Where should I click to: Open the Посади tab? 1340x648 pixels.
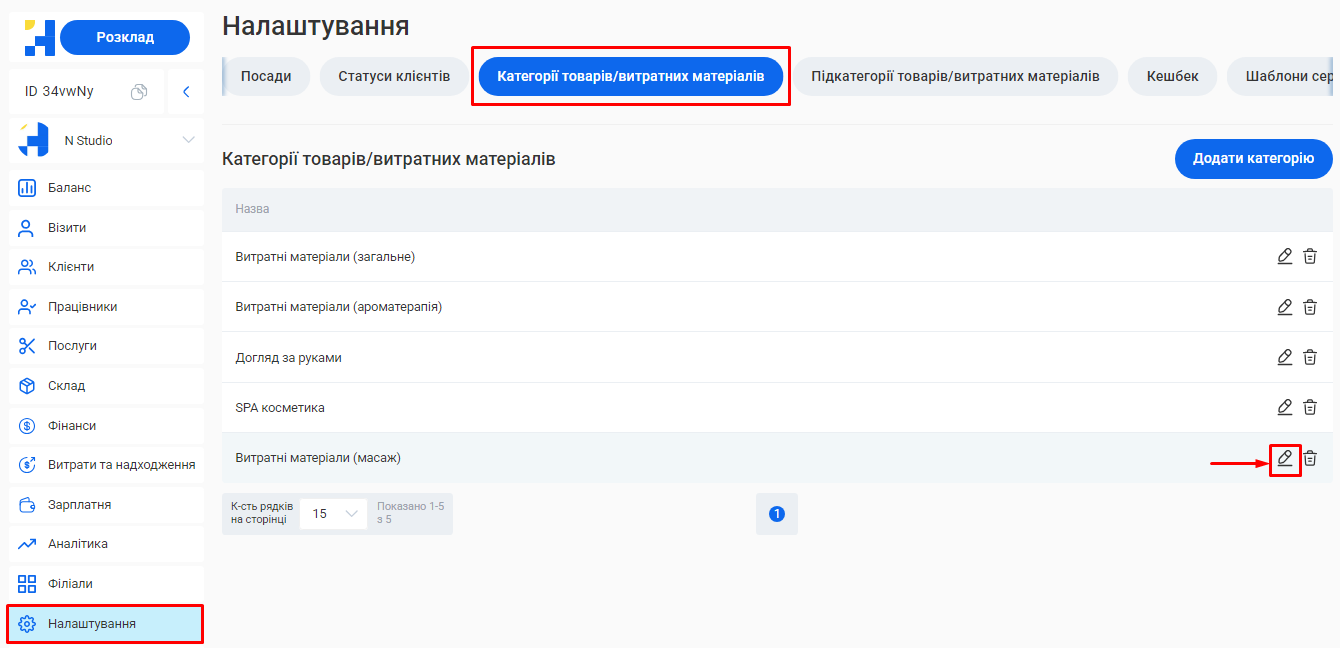click(265, 76)
